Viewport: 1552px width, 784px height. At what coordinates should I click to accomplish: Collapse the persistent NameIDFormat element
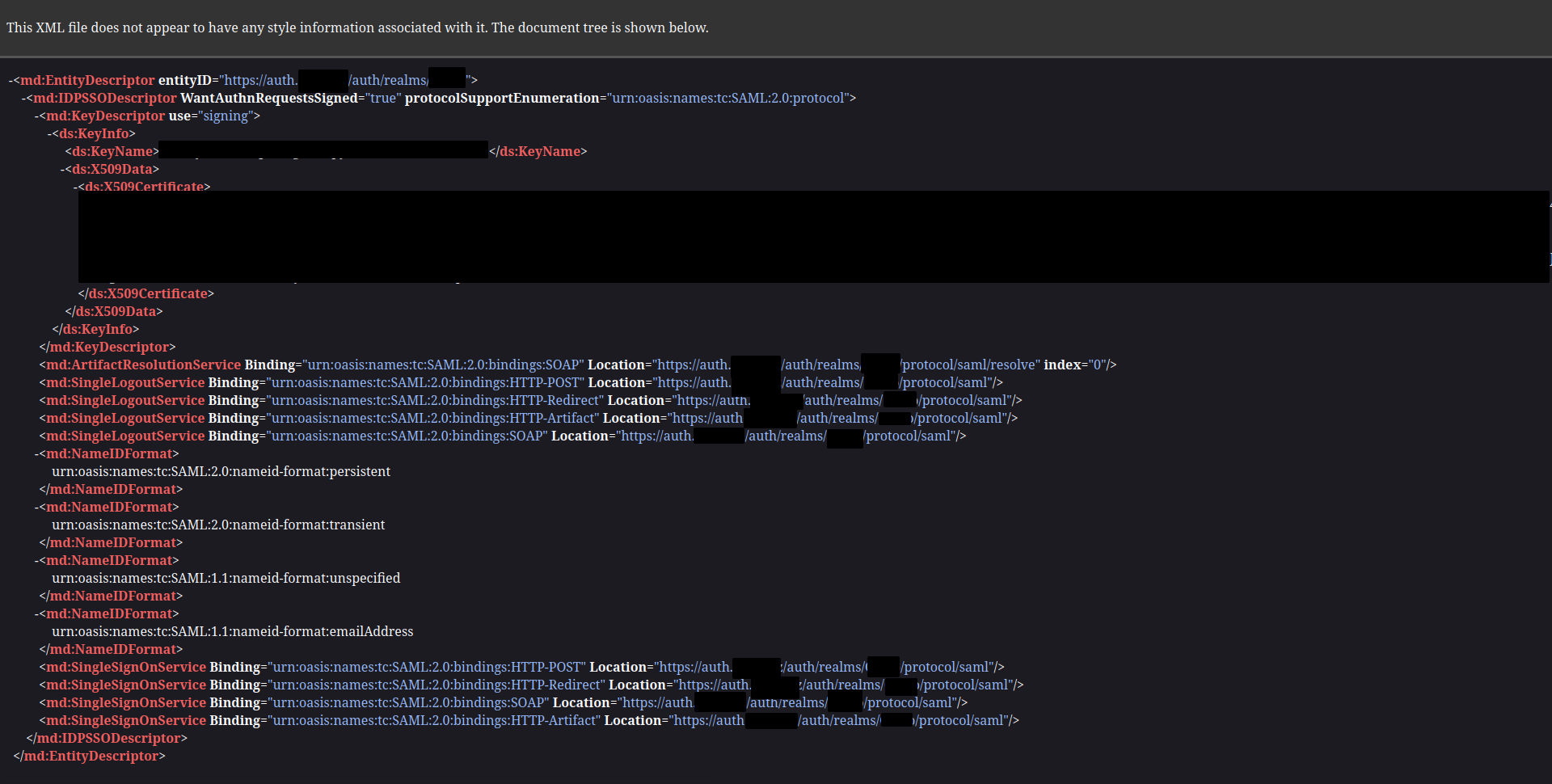coord(38,453)
